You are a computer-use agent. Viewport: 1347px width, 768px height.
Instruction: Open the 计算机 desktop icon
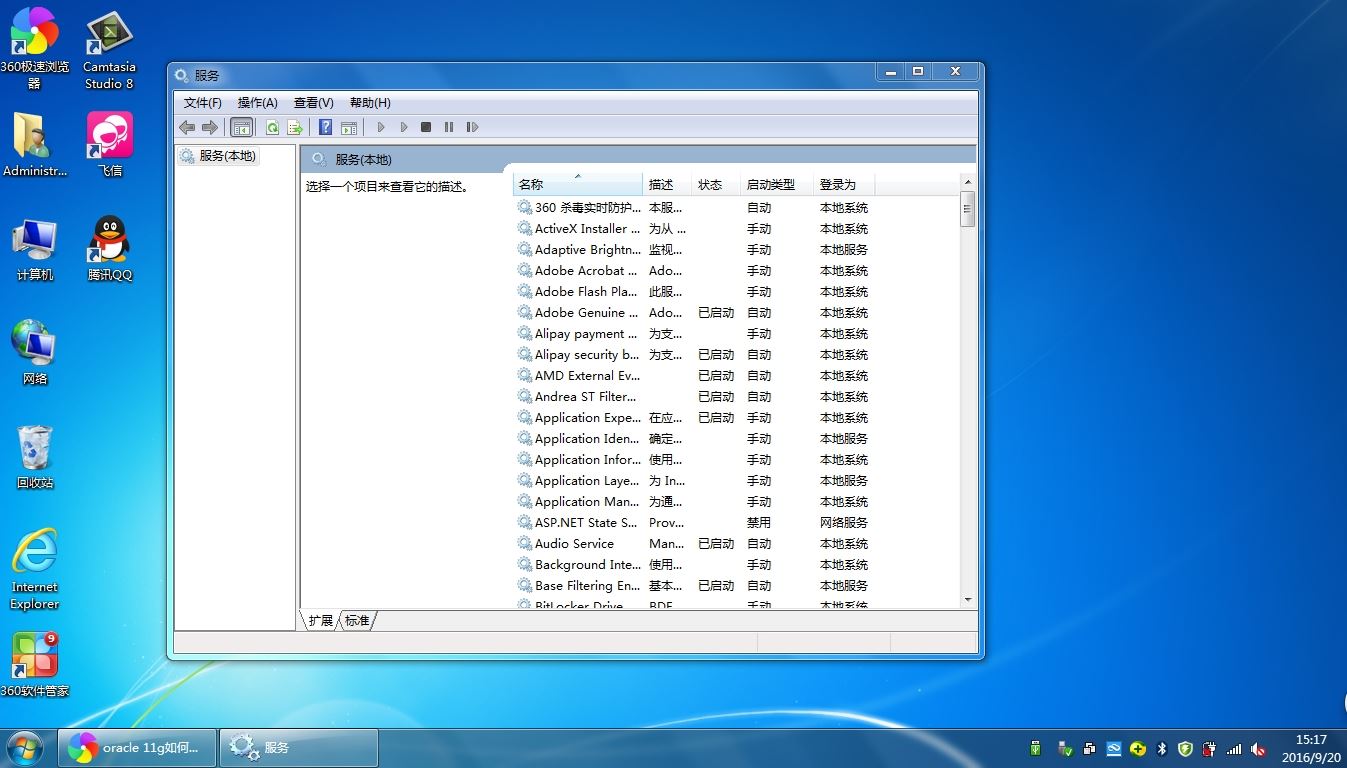(34, 250)
